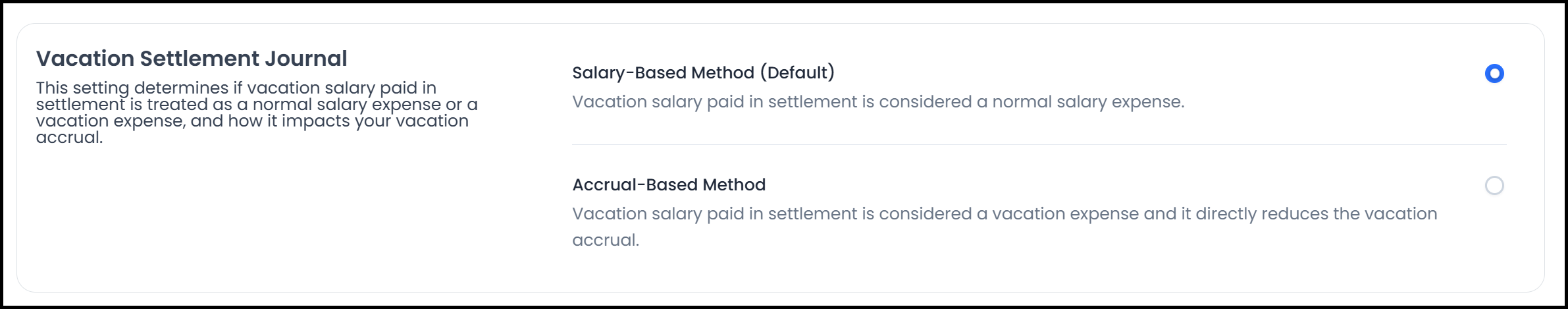Click "settlement is treated as" in the left description
This screenshot has height=309, width=1568.
134,105
